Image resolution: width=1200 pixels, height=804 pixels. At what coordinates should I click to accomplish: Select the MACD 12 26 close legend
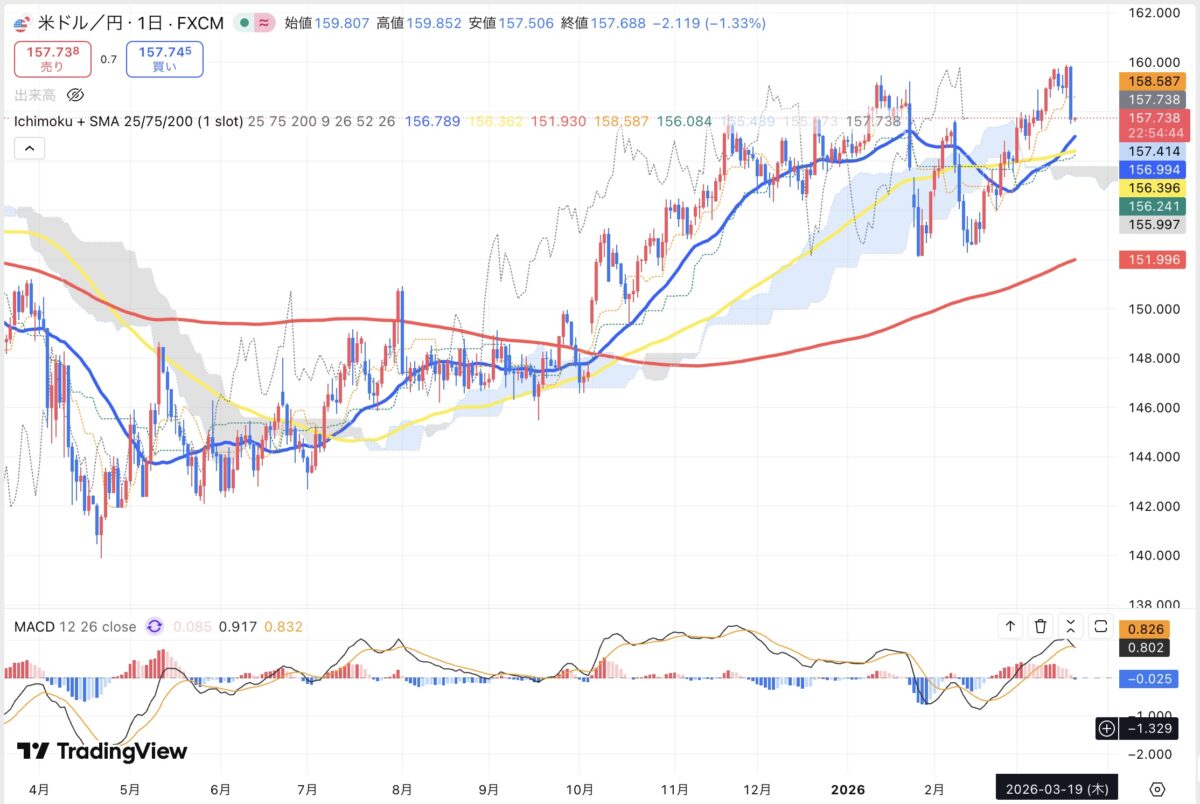[x=74, y=627]
